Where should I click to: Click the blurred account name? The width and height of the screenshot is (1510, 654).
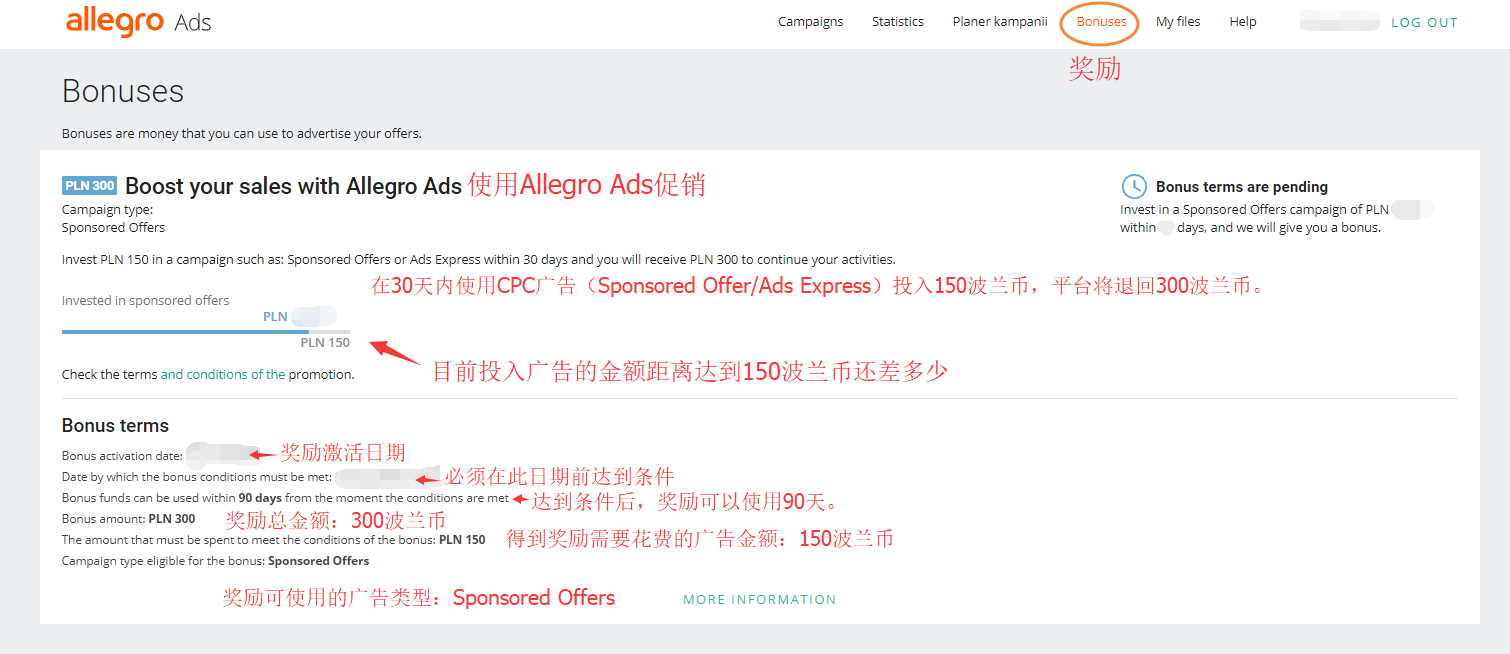pos(1338,21)
